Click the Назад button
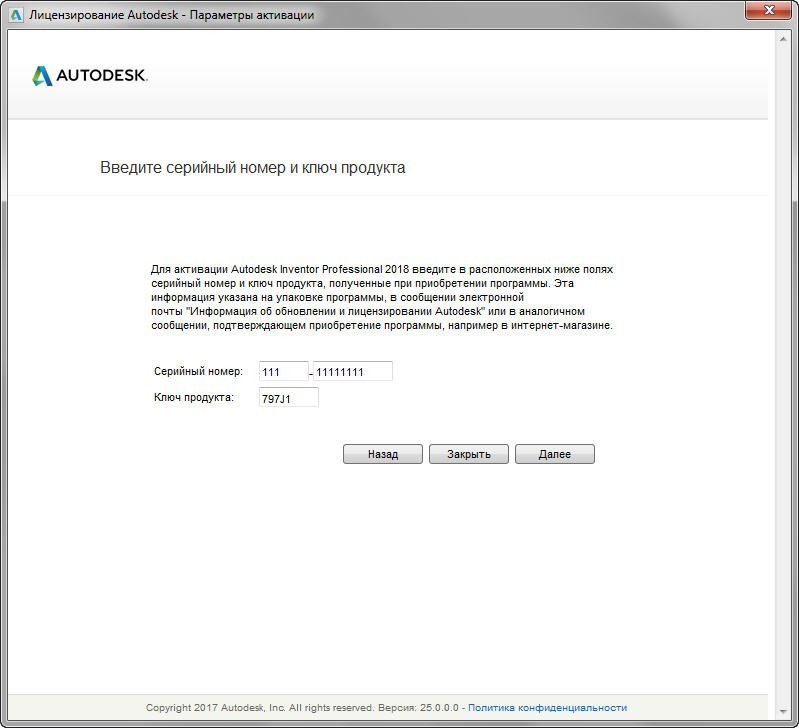 tap(383, 454)
